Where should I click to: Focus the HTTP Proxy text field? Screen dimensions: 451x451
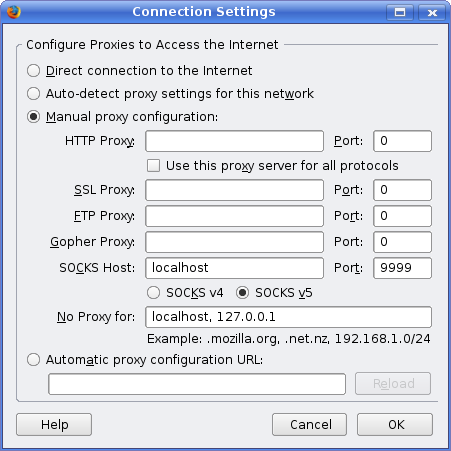[x=234, y=141]
